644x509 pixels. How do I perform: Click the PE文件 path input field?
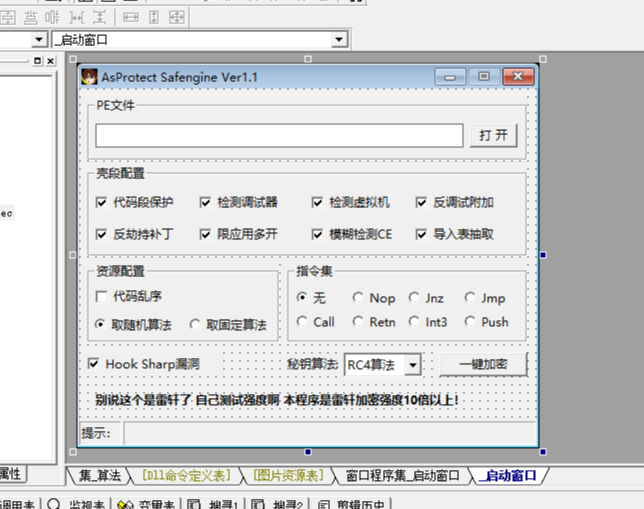[279, 136]
